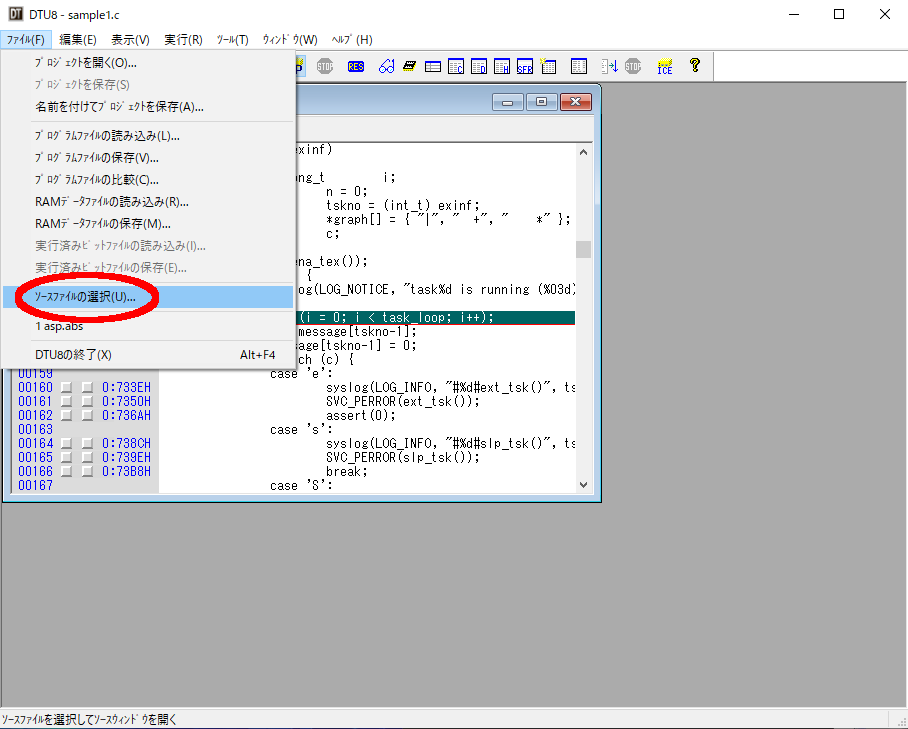908x729 pixels.
Task: Toggle second box on line 00165
Action: click(87, 457)
